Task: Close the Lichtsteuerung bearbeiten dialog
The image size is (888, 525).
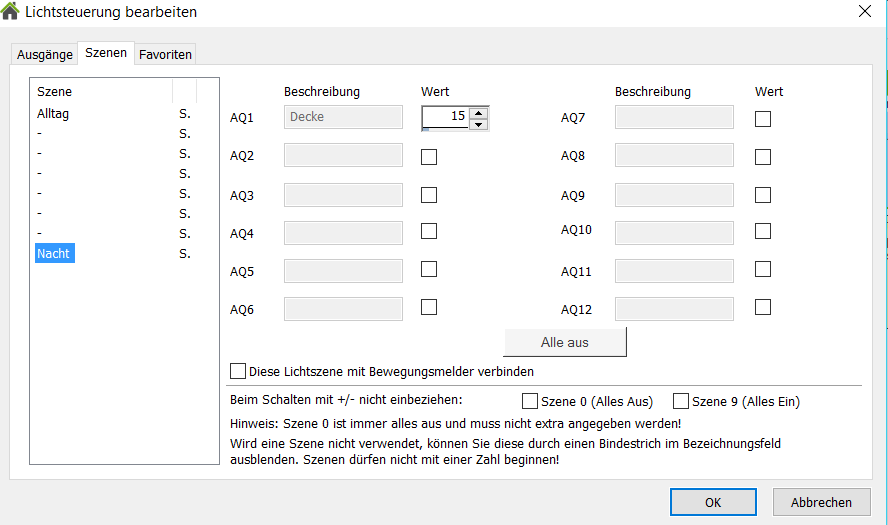Action: click(864, 12)
